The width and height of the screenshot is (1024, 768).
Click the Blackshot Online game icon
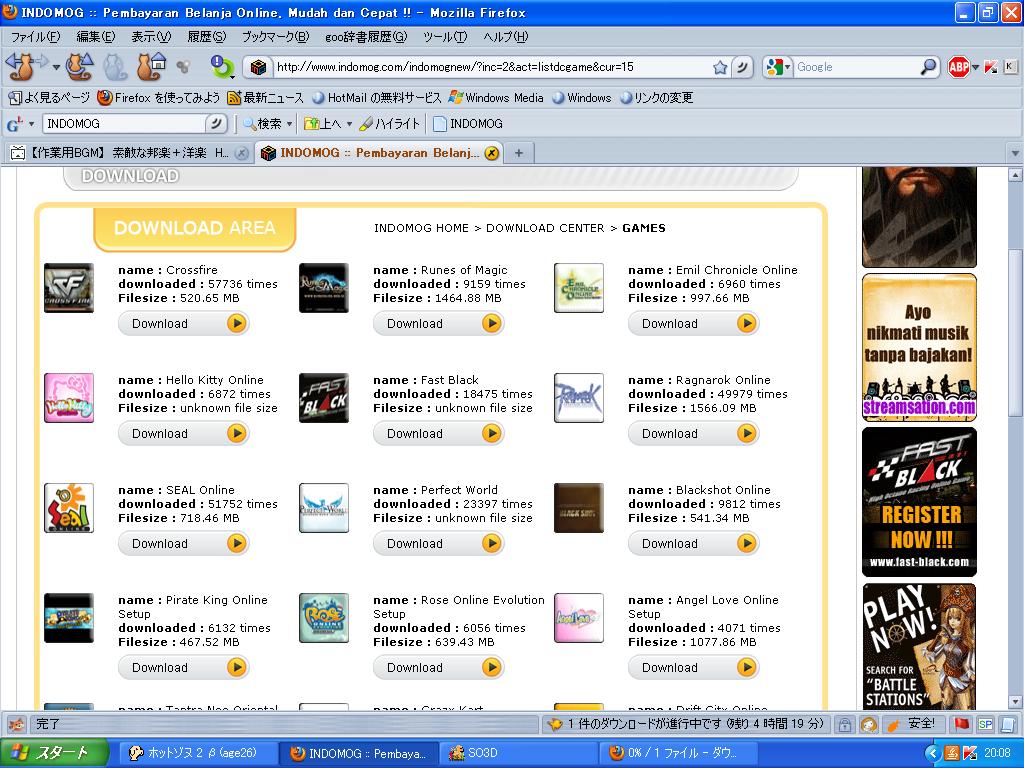(579, 508)
